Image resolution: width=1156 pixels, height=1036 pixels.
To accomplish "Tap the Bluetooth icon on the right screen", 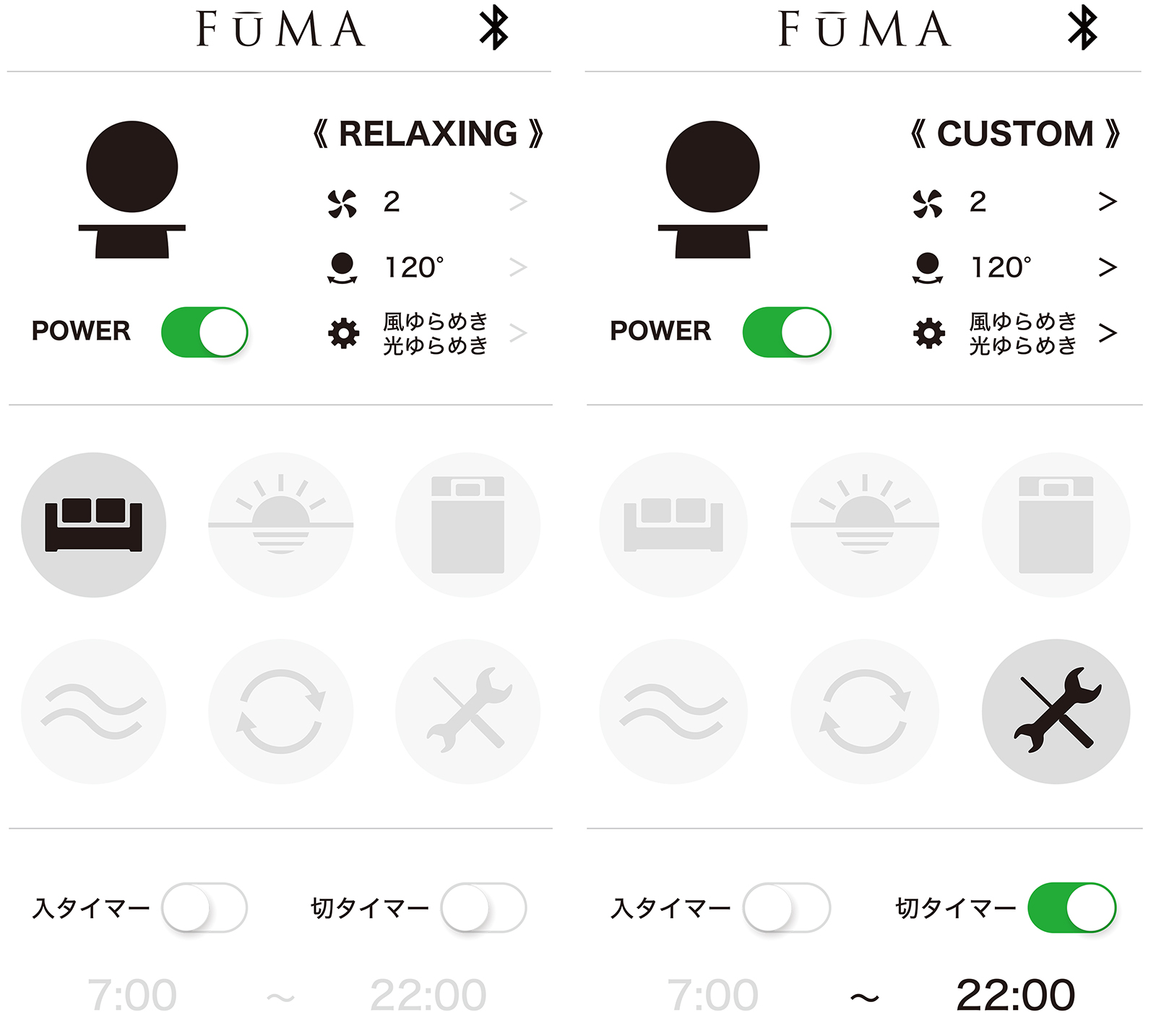I will (1082, 28).
